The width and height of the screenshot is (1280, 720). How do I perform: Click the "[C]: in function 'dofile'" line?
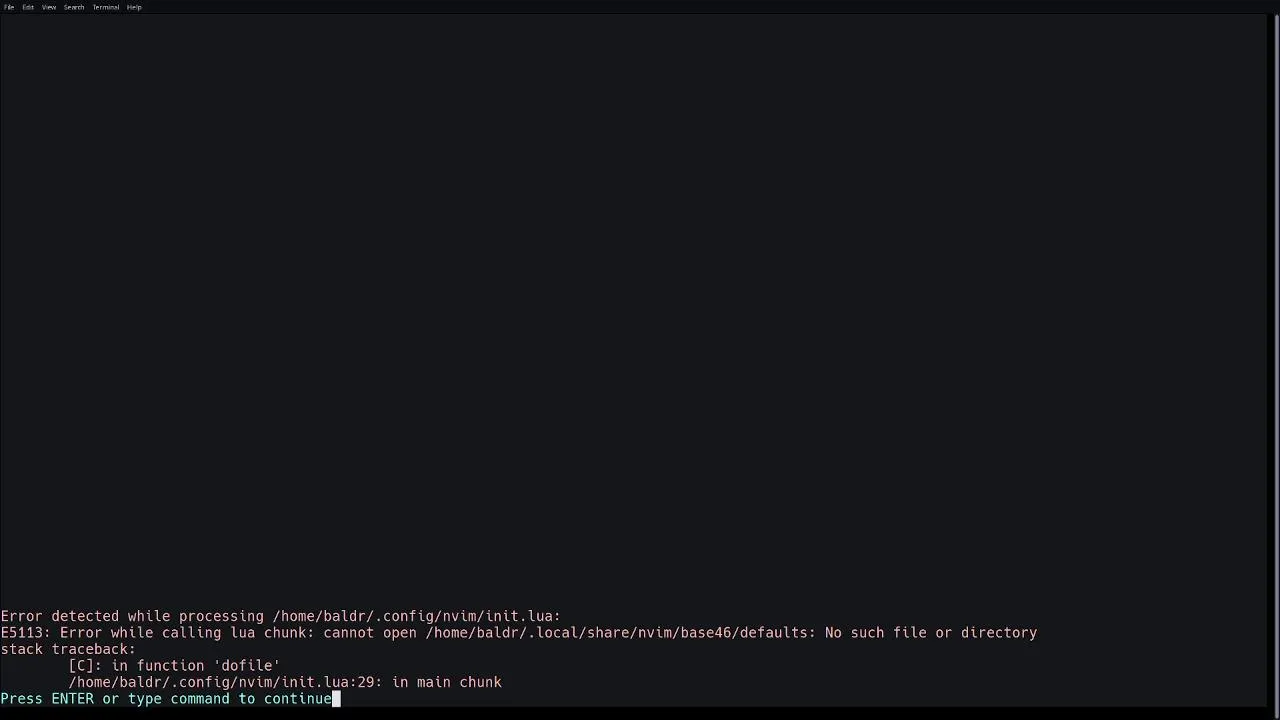point(174,666)
